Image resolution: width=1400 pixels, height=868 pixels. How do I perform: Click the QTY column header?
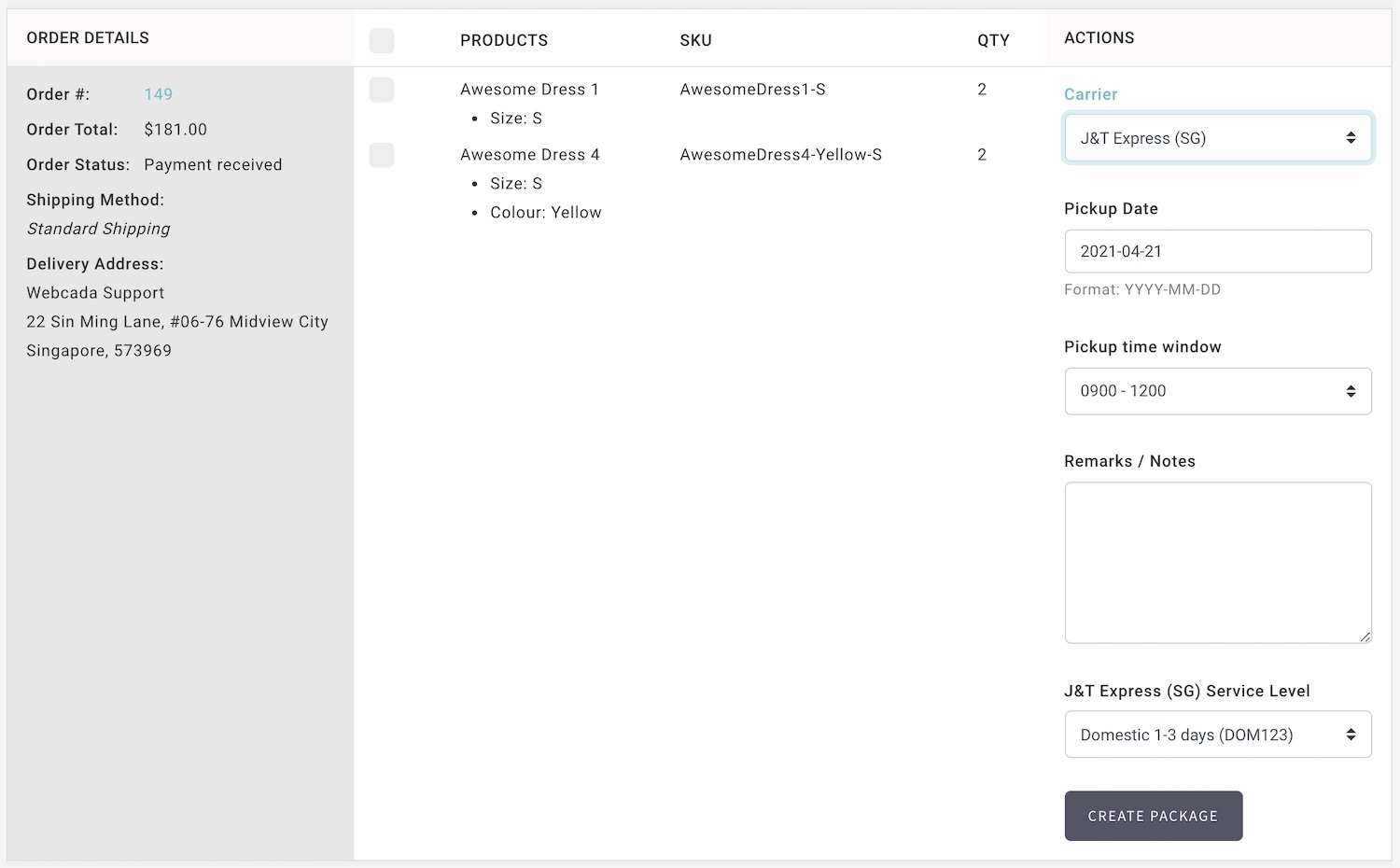[993, 40]
